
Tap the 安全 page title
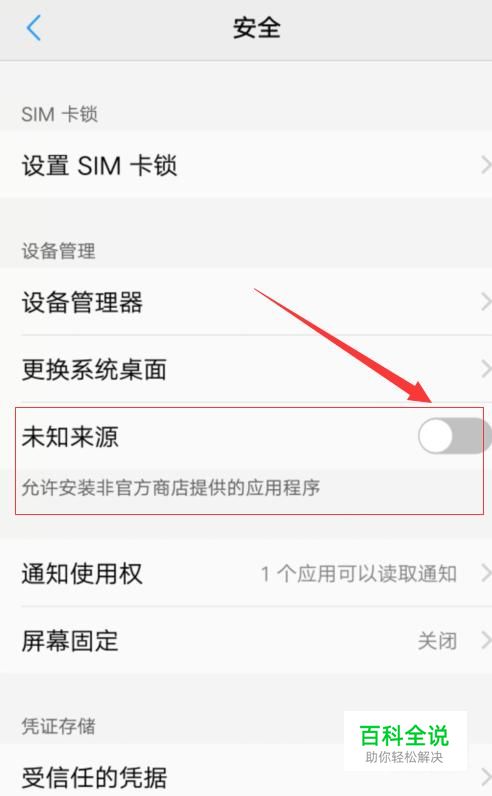click(256, 27)
